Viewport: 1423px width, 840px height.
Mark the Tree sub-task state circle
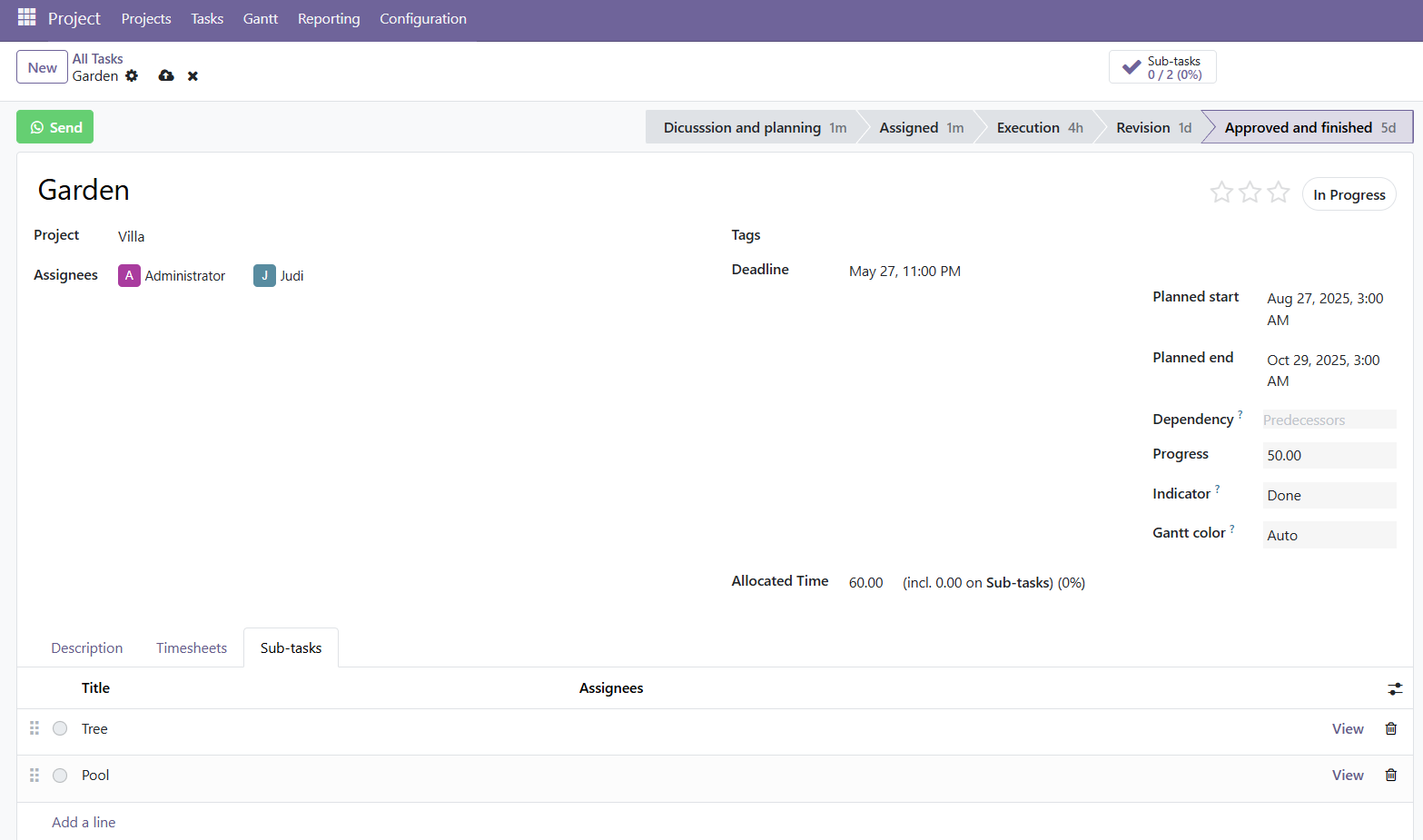click(x=59, y=727)
